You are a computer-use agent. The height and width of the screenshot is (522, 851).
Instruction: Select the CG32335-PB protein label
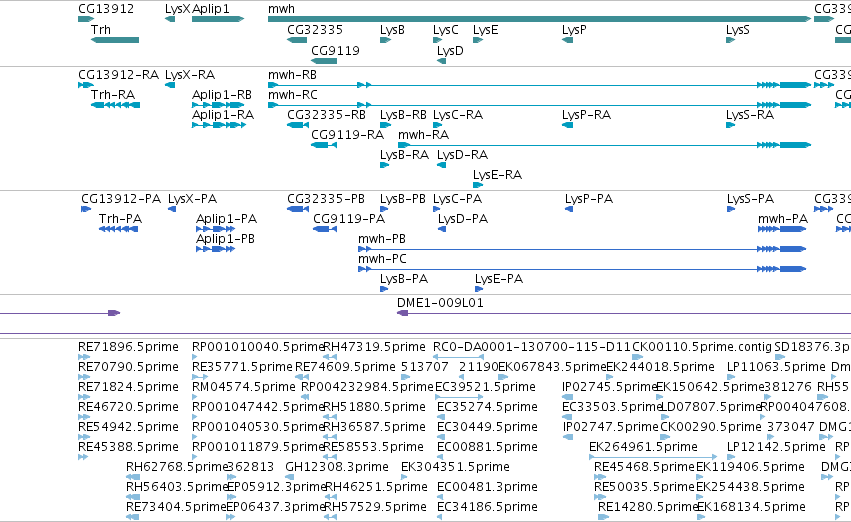[x=326, y=199]
